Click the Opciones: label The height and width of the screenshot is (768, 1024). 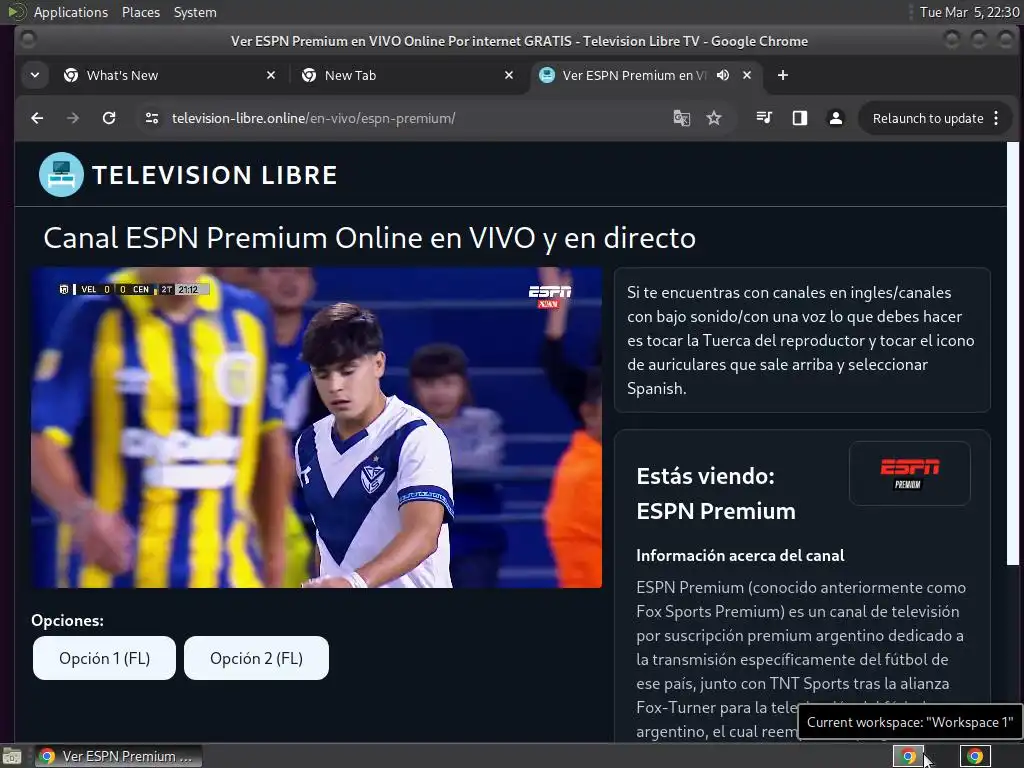point(67,620)
